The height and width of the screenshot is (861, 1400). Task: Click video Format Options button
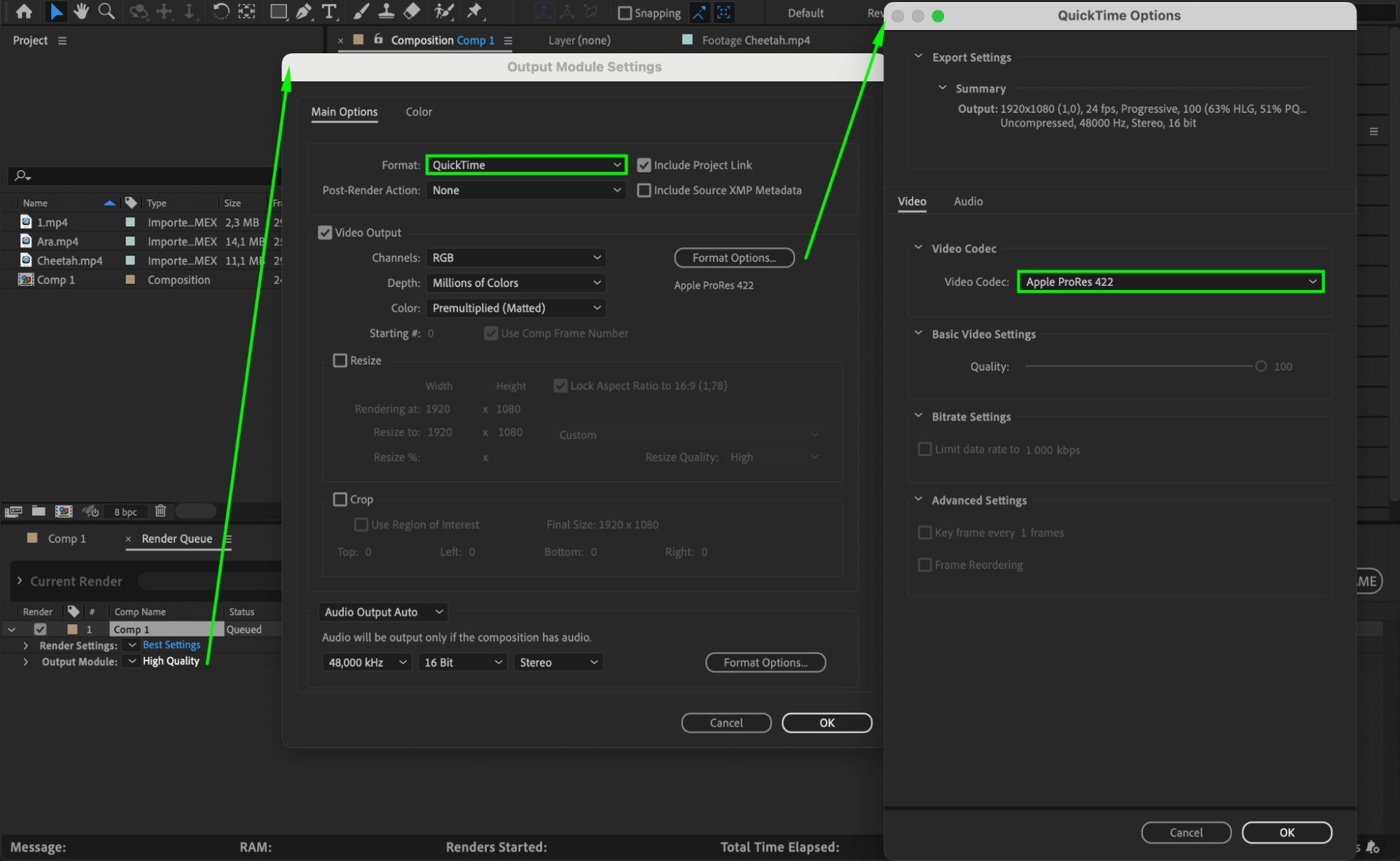[734, 258]
